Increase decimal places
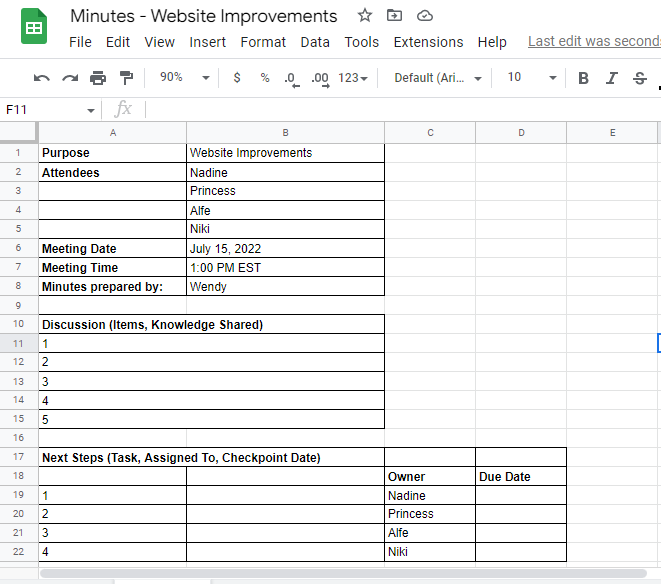This screenshot has width=661, height=584. 320,78
